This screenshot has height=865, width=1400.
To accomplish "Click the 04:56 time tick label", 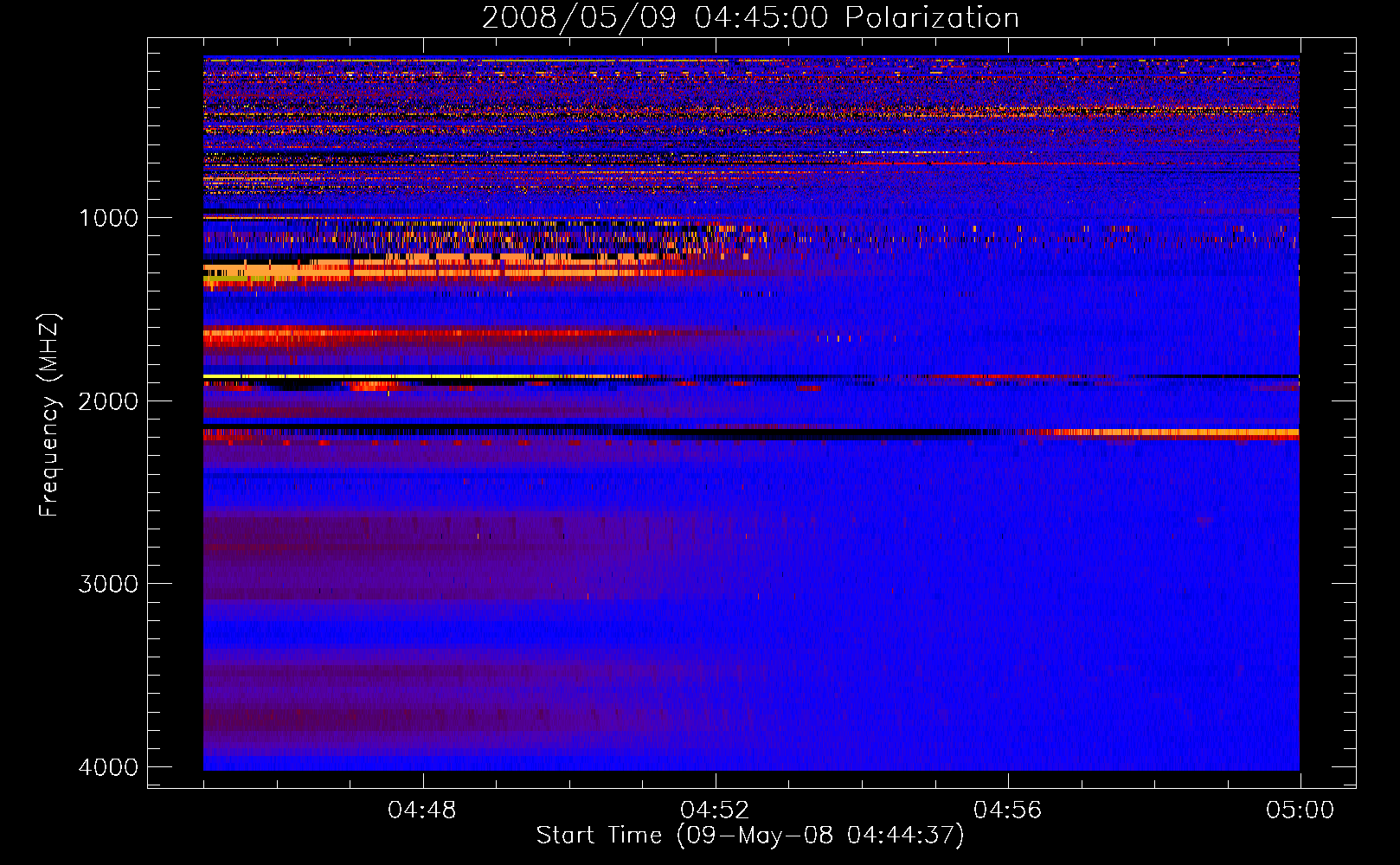I will point(1008,811).
